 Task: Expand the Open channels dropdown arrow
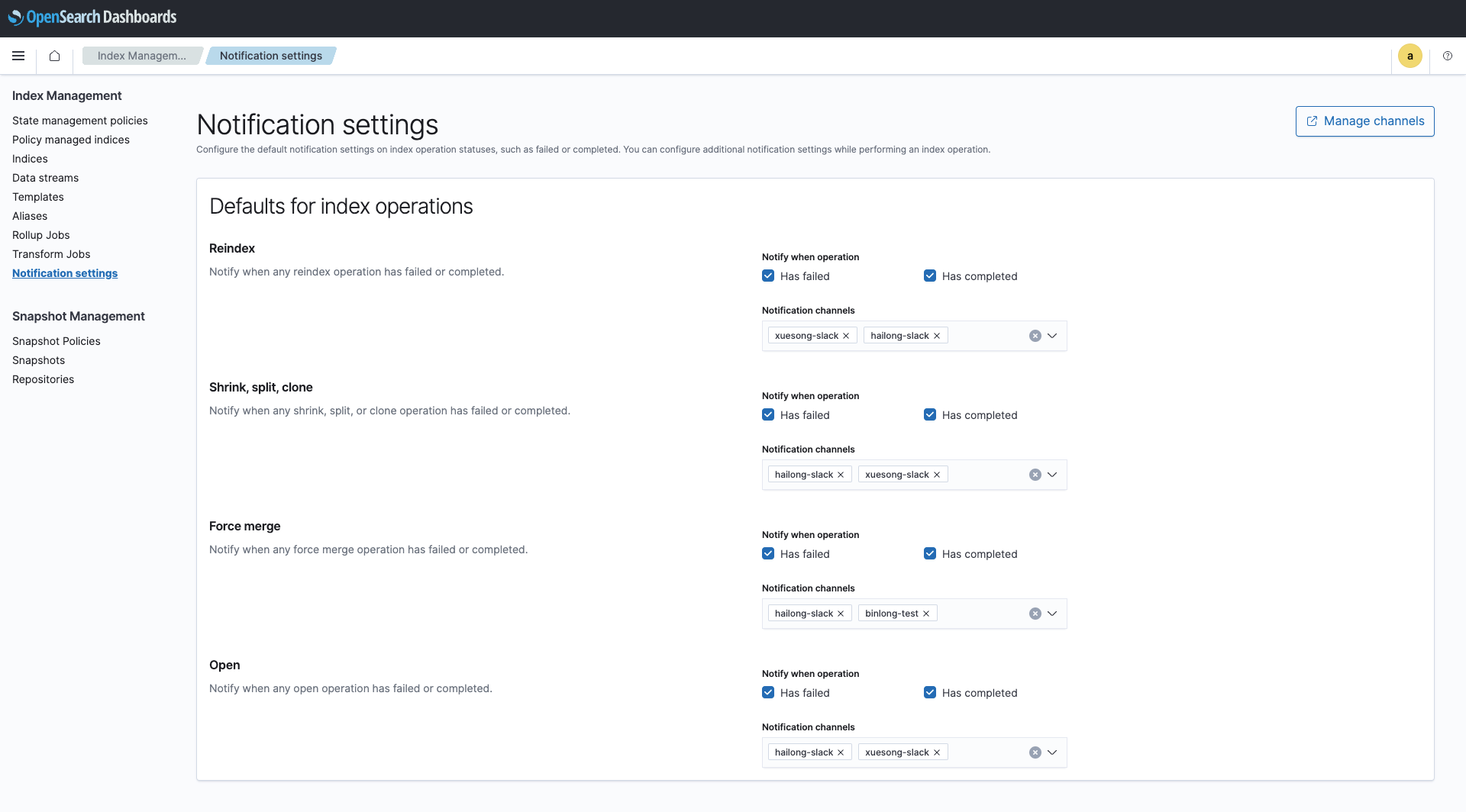1052,752
